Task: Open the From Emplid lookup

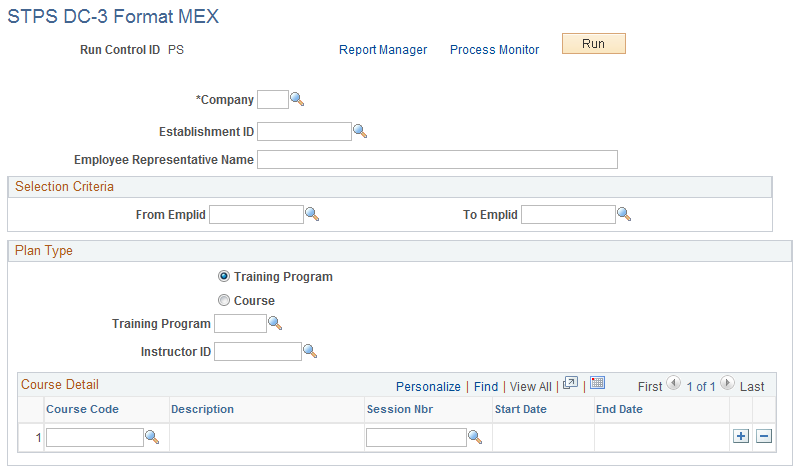Action: pyautogui.click(x=312, y=214)
